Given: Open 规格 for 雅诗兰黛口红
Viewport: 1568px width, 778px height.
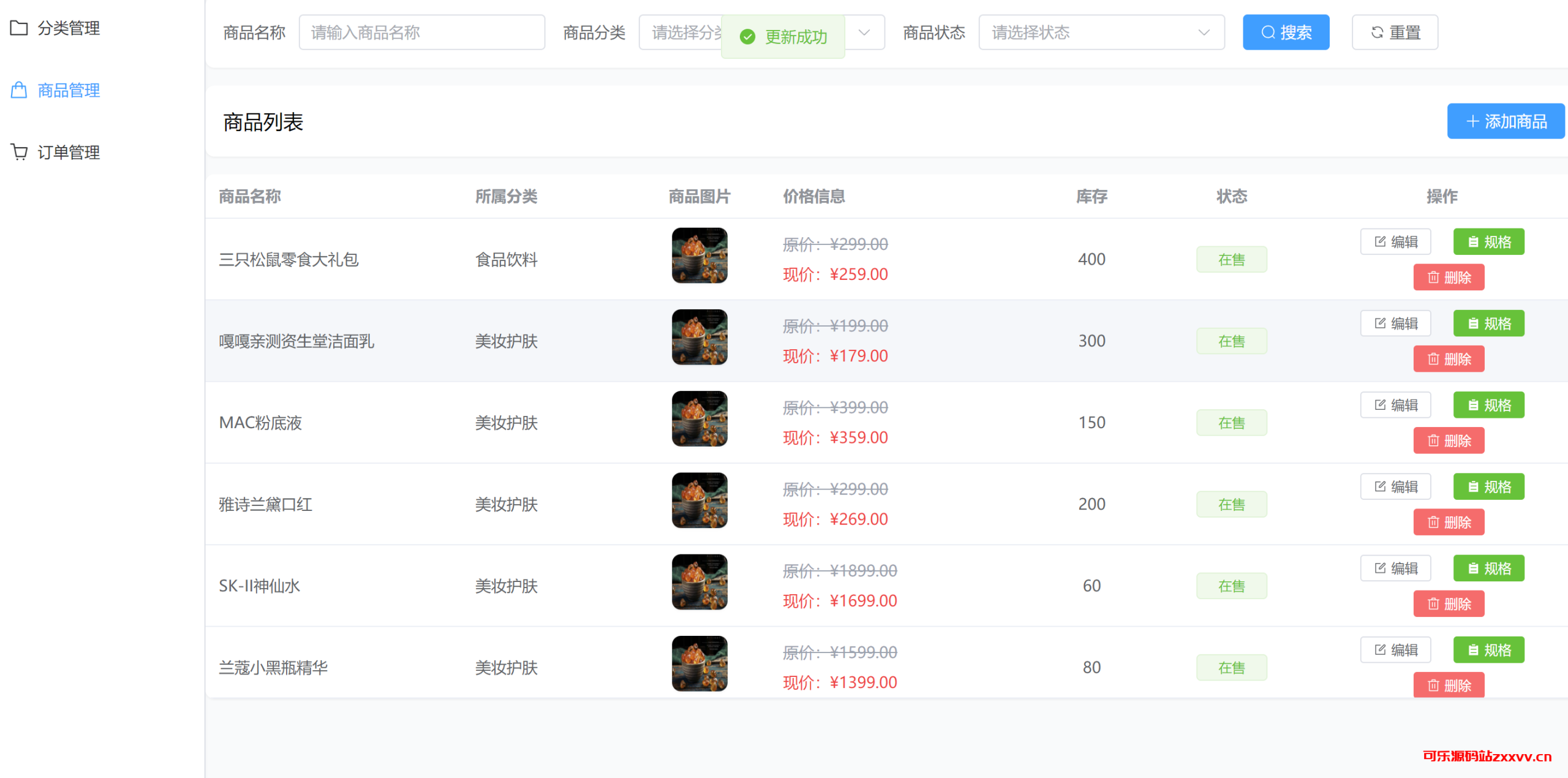Looking at the screenshot, I should [x=1488, y=486].
